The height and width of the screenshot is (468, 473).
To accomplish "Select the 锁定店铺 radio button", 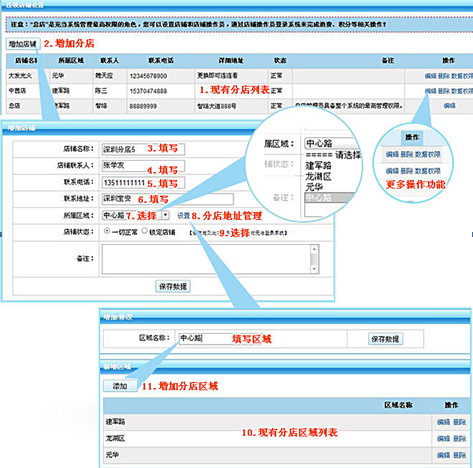I will (144, 231).
